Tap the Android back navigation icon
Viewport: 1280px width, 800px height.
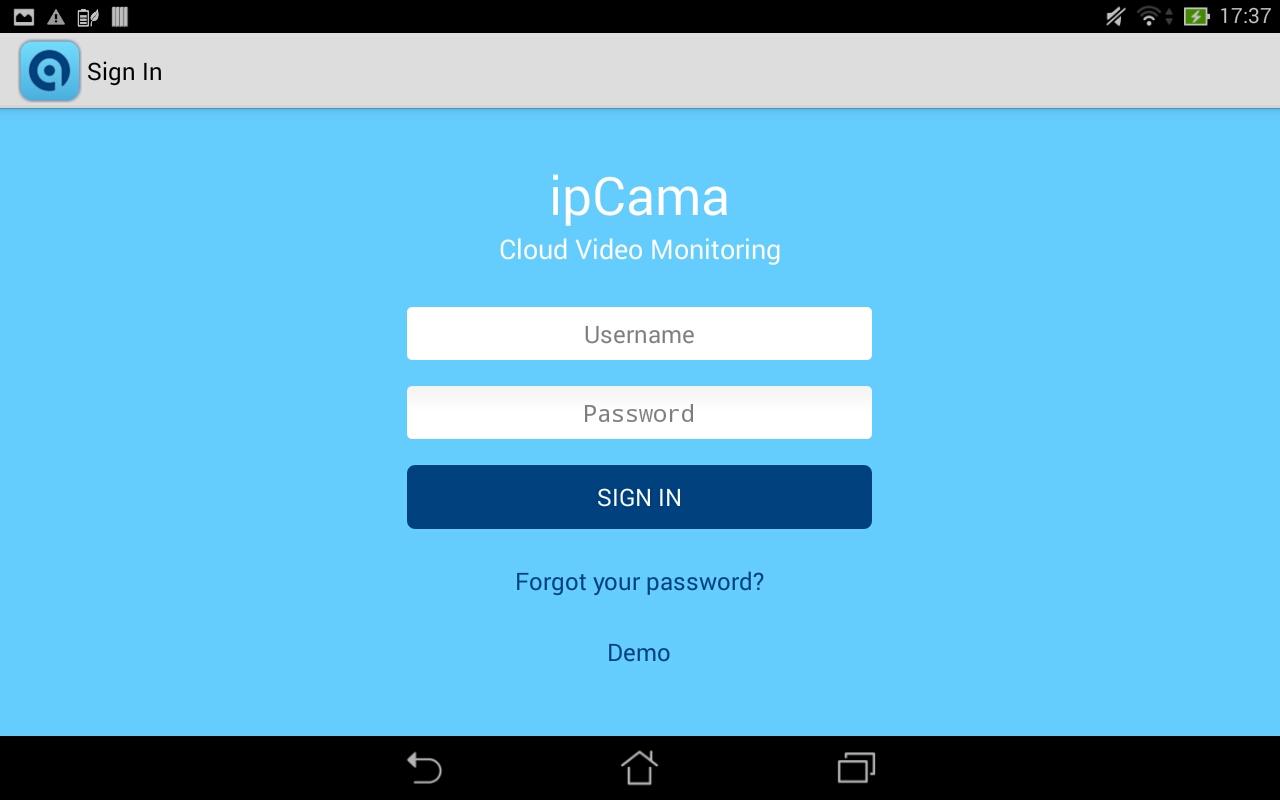click(424, 768)
